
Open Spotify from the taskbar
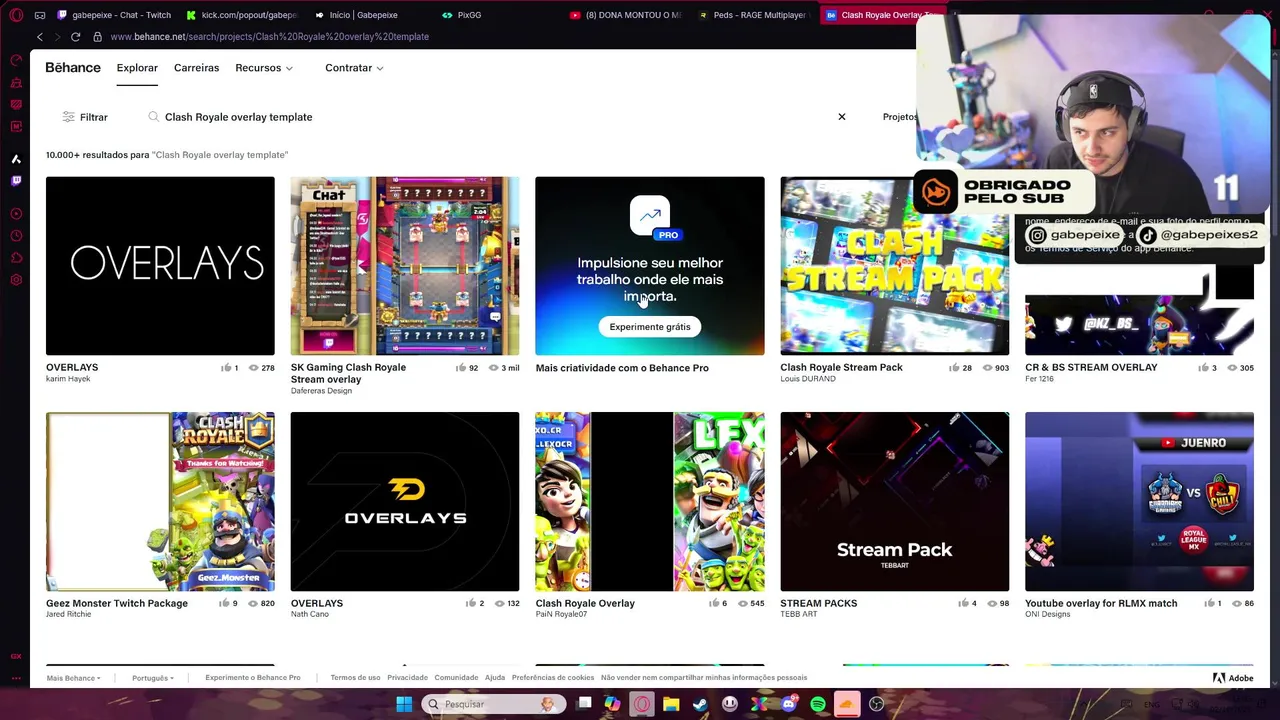coord(818,704)
